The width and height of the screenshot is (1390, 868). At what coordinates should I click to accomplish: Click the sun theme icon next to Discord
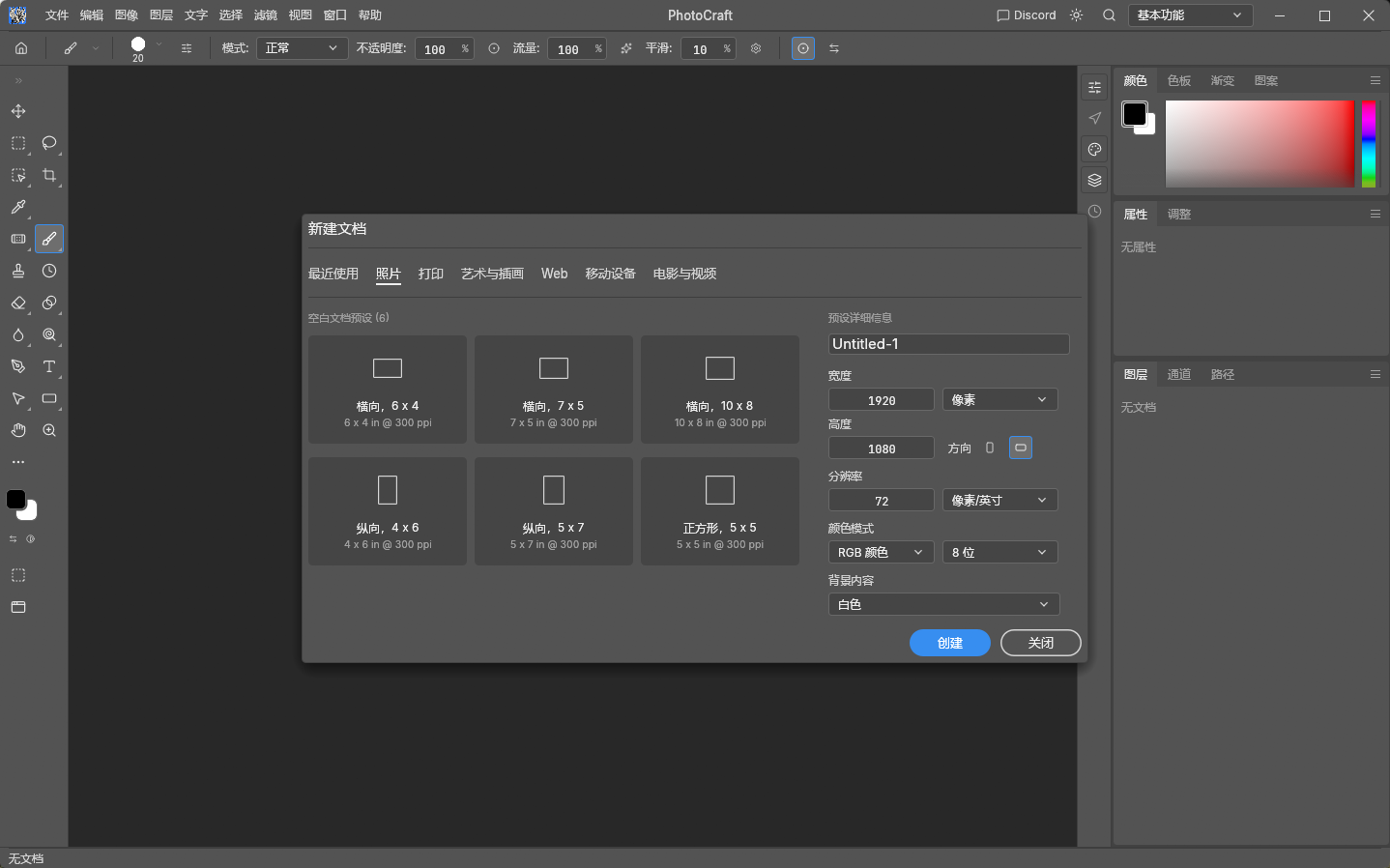(1076, 15)
